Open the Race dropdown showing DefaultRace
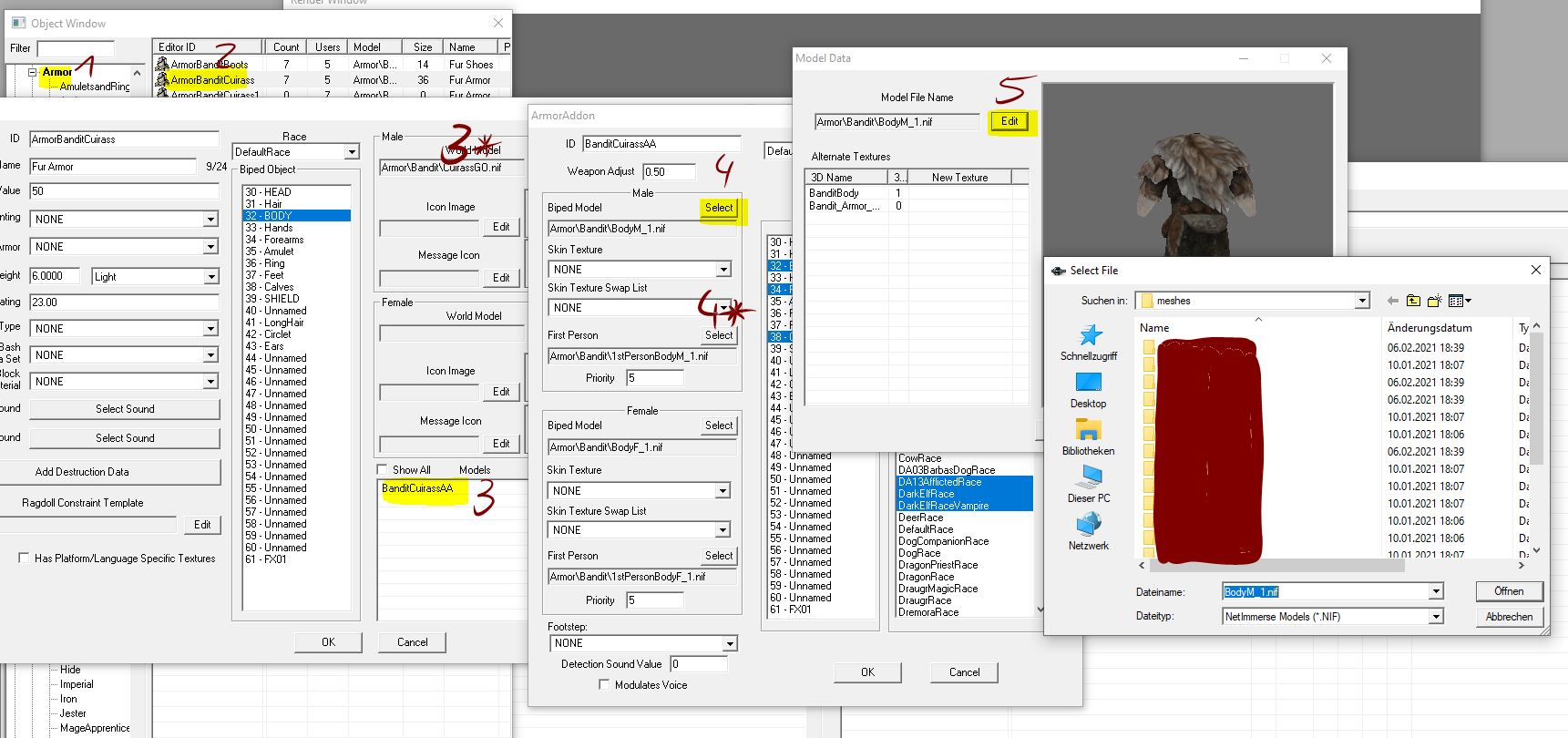 352,152
